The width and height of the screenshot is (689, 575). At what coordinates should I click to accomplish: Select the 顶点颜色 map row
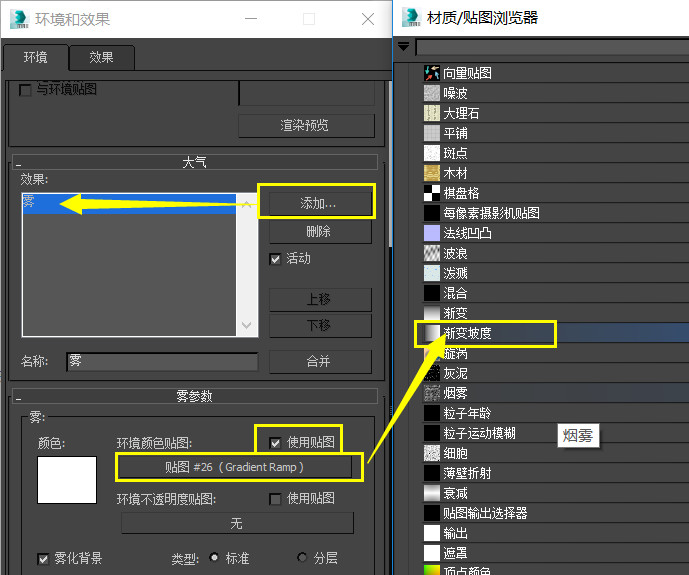tap(556, 570)
